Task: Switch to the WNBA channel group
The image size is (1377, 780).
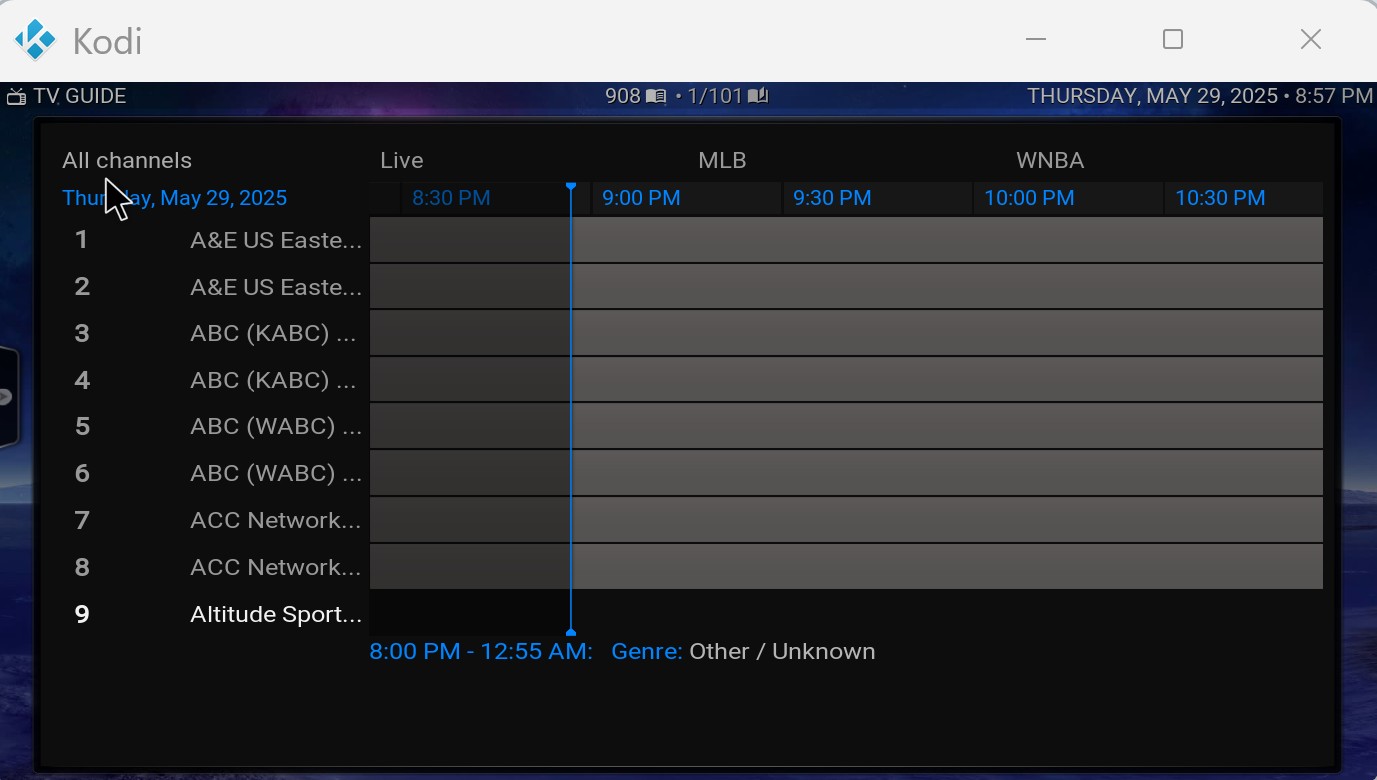Action: click(1050, 160)
